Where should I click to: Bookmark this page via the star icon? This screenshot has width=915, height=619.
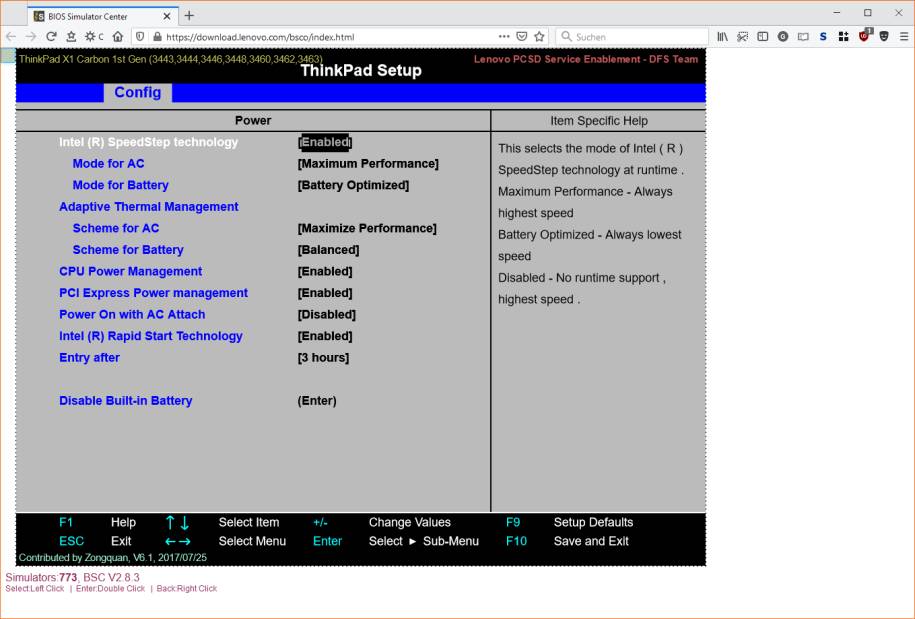[x=72, y=36]
